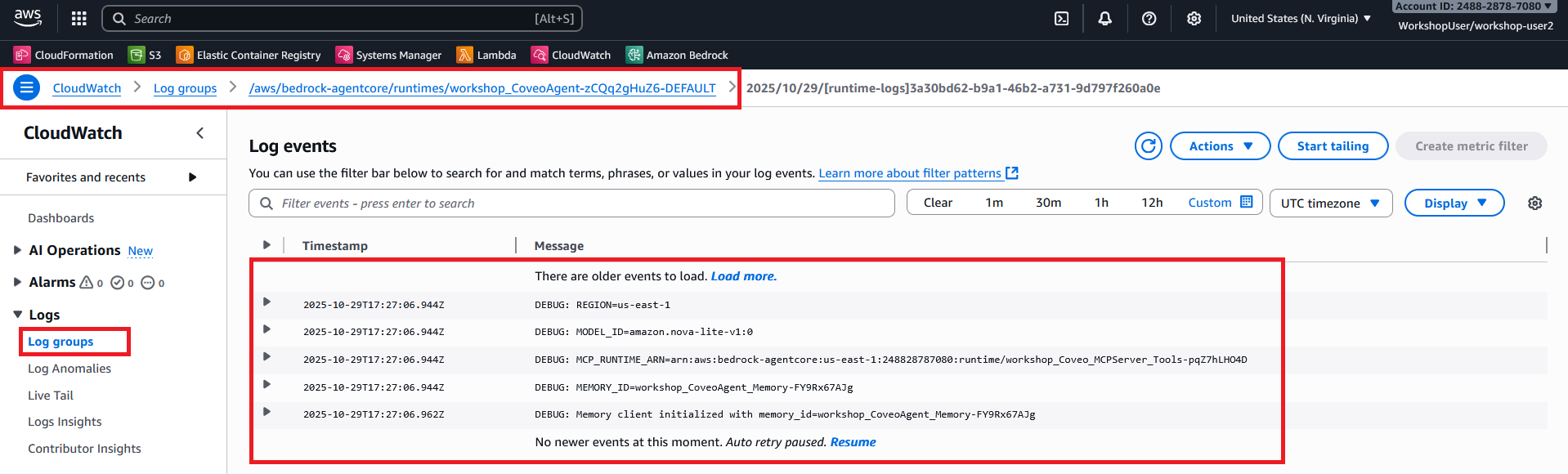Viewport: 1568px width, 474px height.
Task: Click the AWS logo
Action: coord(28,18)
